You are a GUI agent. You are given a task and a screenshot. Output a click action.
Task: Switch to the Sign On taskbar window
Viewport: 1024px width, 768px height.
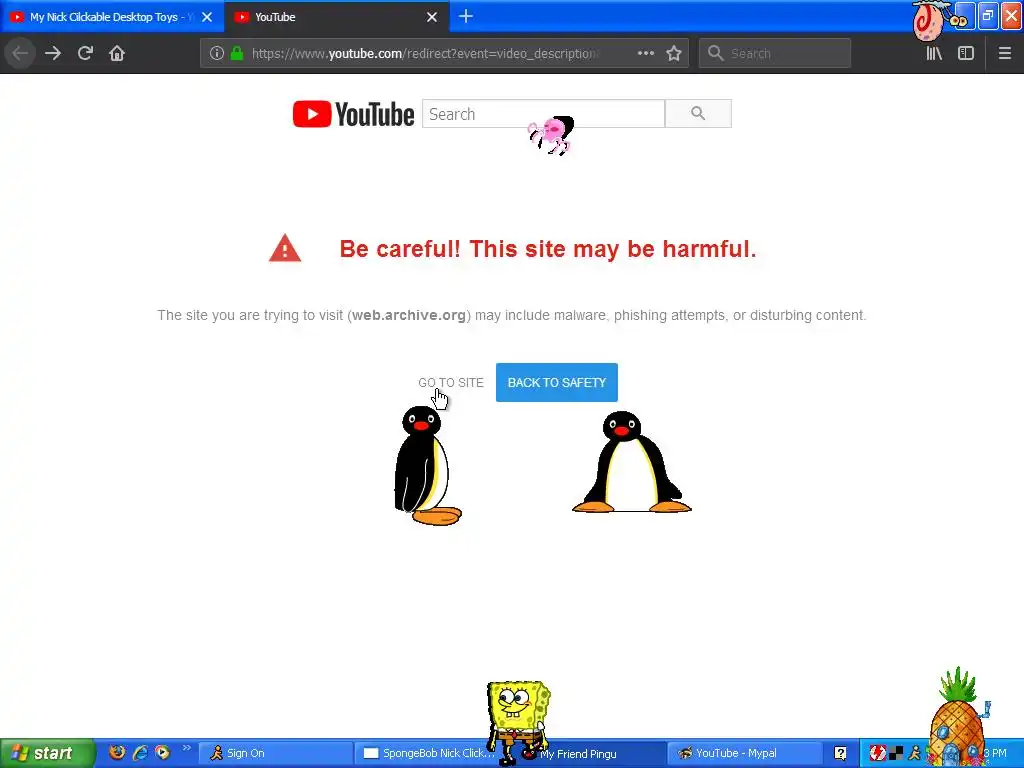click(x=274, y=753)
